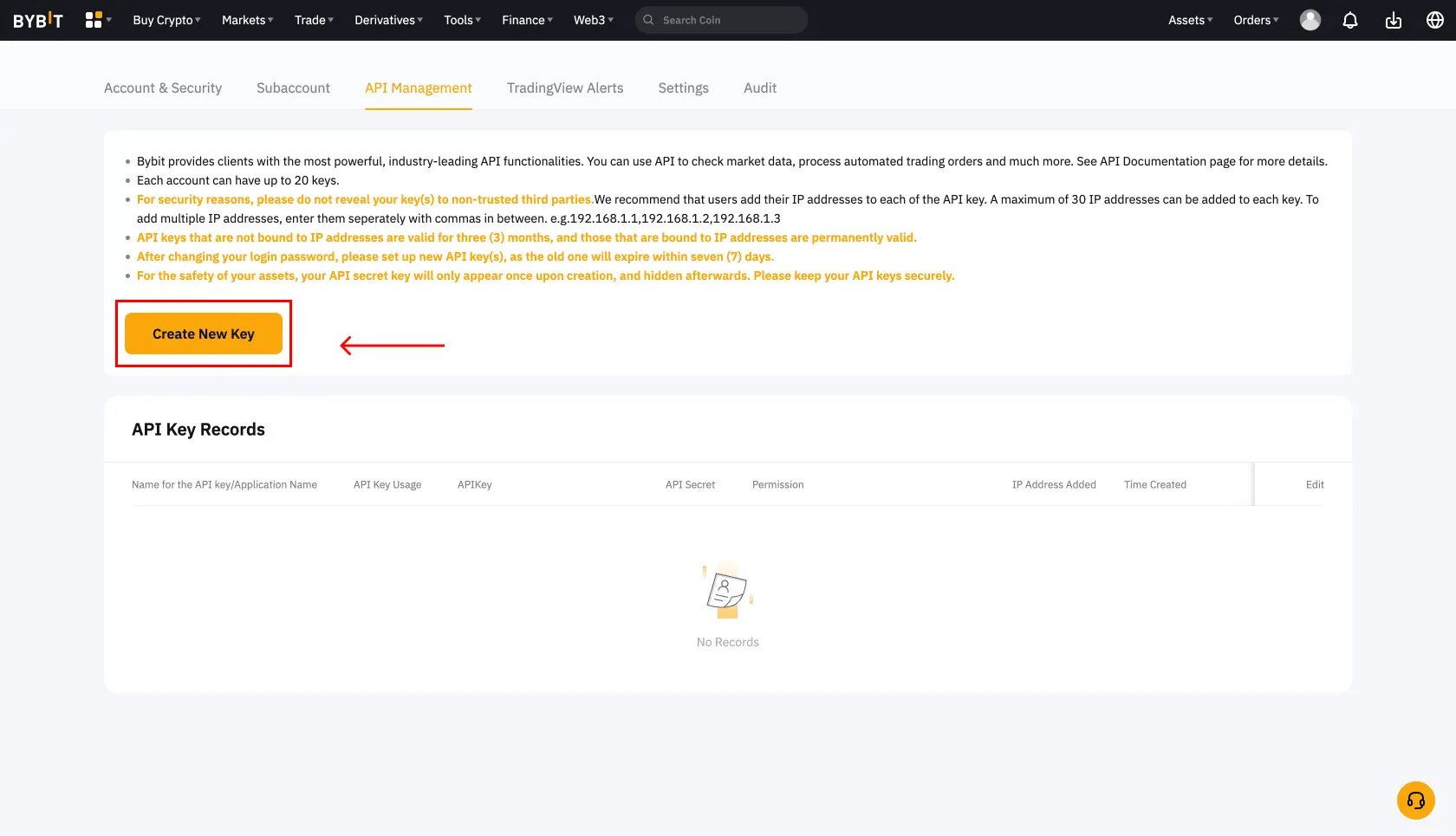Screen dimensions: 1456x836
Task: Click the Bybit logo
Action: click(x=38, y=20)
